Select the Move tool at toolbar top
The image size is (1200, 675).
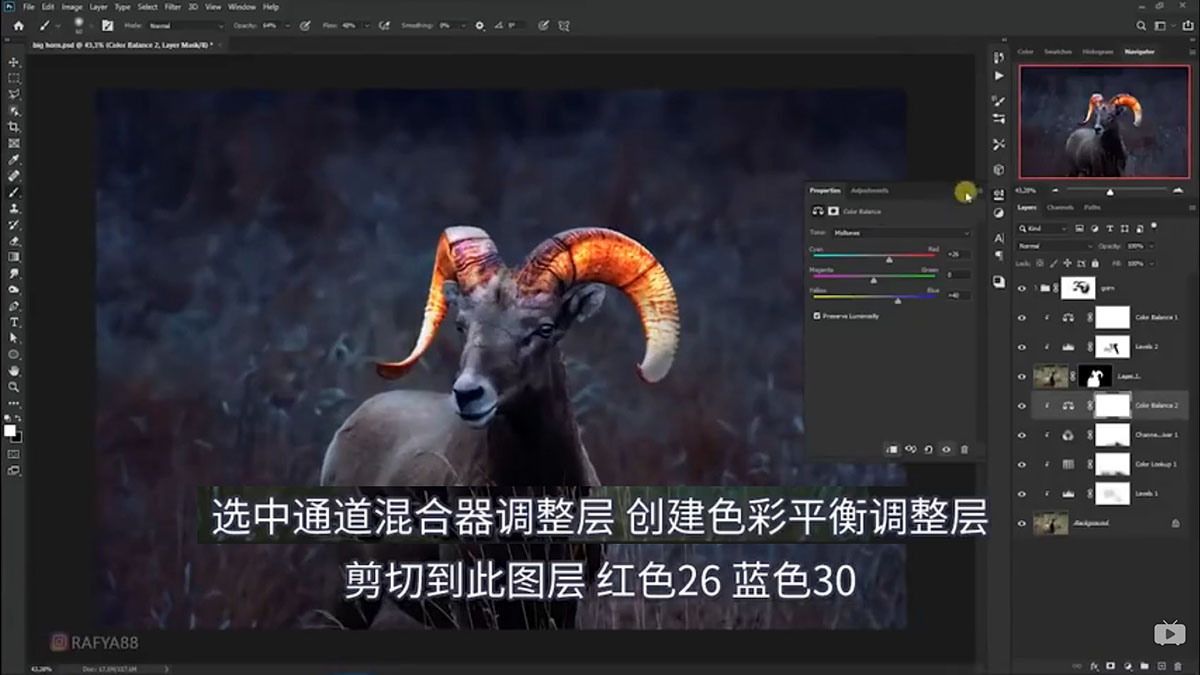[13, 60]
